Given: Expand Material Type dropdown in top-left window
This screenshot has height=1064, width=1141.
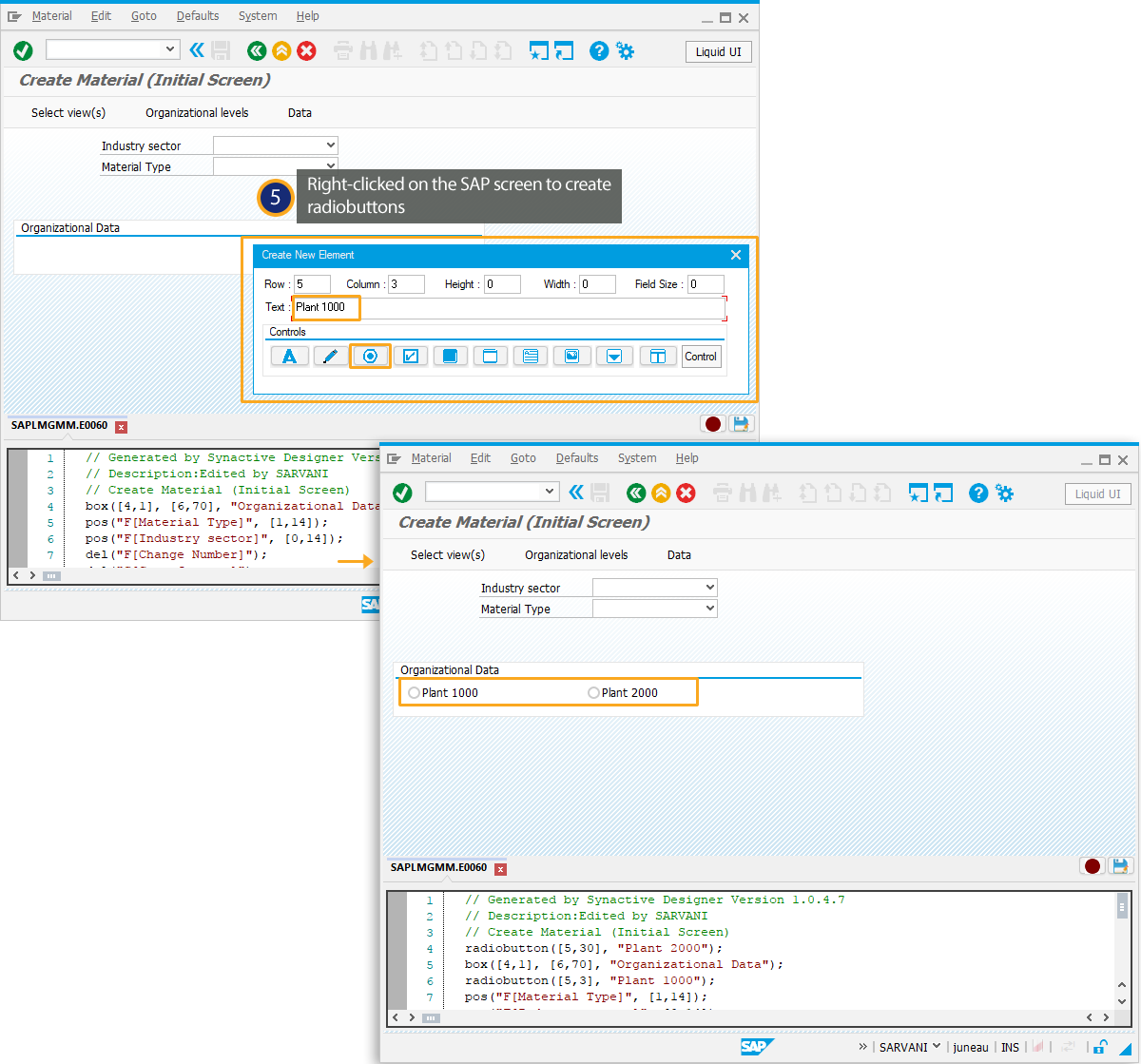Looking at the screenshot, I should click(x=331, y=166).
